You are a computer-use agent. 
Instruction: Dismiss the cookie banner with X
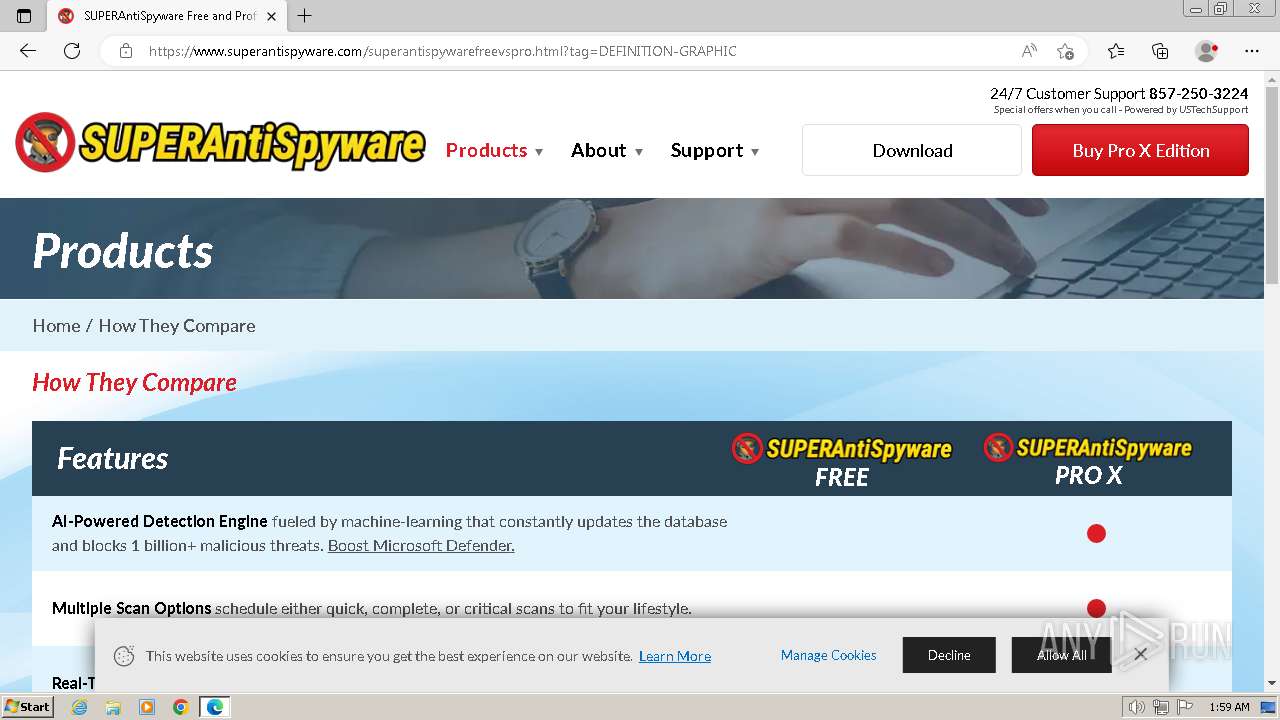pyautogui.click(x=1140, y=654)
